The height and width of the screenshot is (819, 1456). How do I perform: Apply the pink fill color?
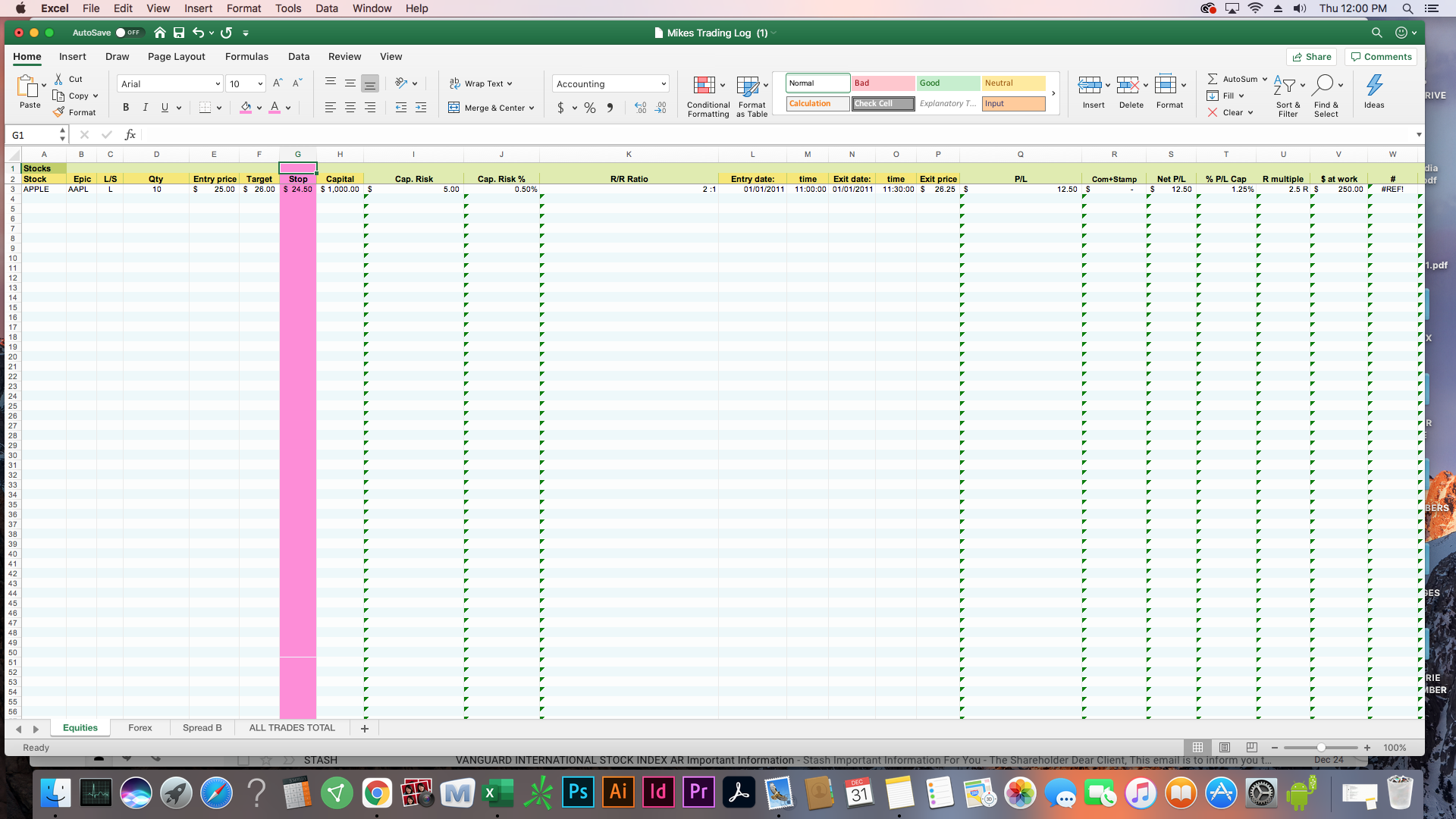pyautogui.click(x=246, y=108)
